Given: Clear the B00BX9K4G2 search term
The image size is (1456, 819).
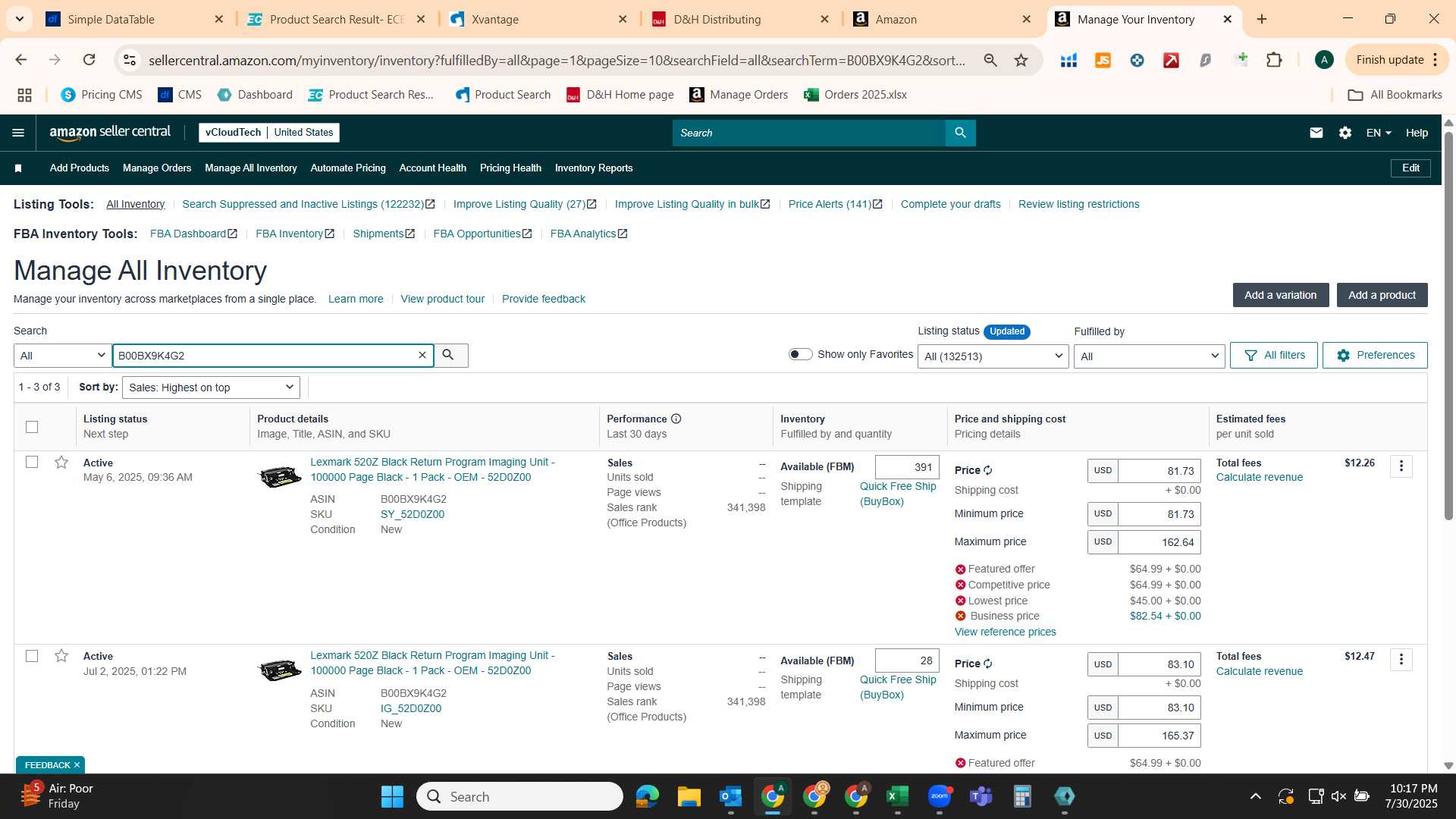Looking at the screenshot, I should click(422, 355).
